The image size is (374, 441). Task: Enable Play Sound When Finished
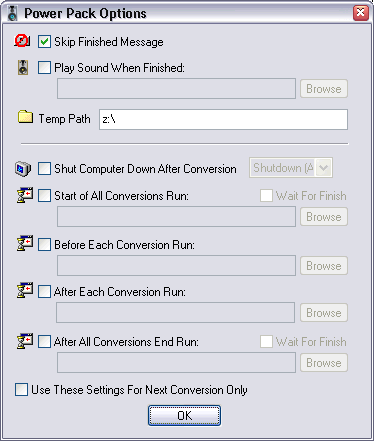pos(44,68)
